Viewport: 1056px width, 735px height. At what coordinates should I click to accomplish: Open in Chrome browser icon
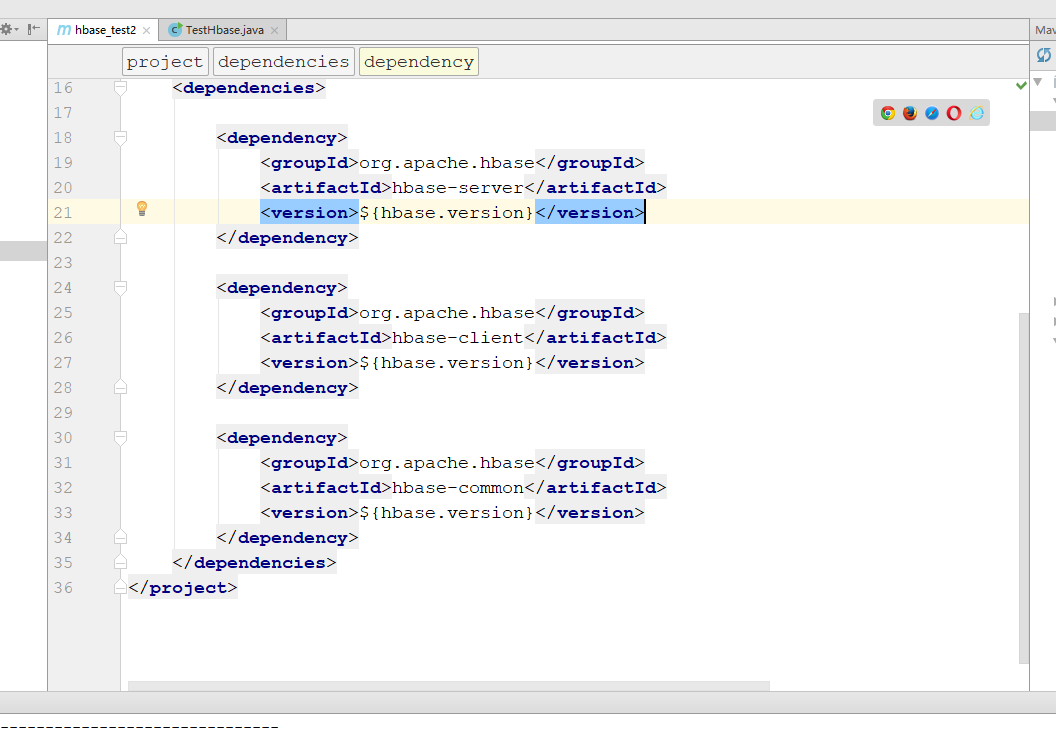click(x=888, y=113)
